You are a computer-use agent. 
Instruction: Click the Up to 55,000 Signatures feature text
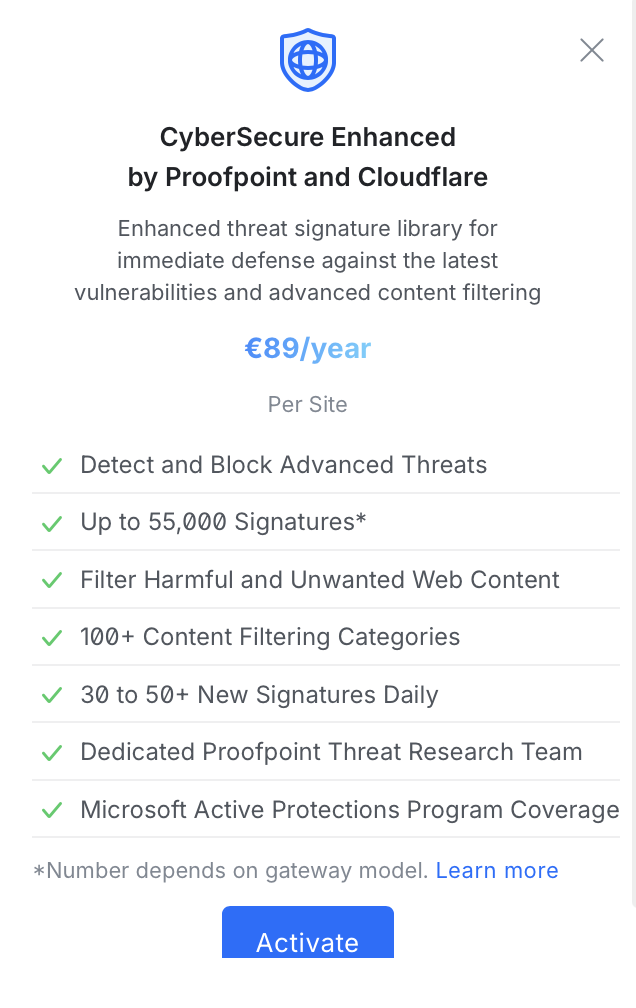[223, 522]
